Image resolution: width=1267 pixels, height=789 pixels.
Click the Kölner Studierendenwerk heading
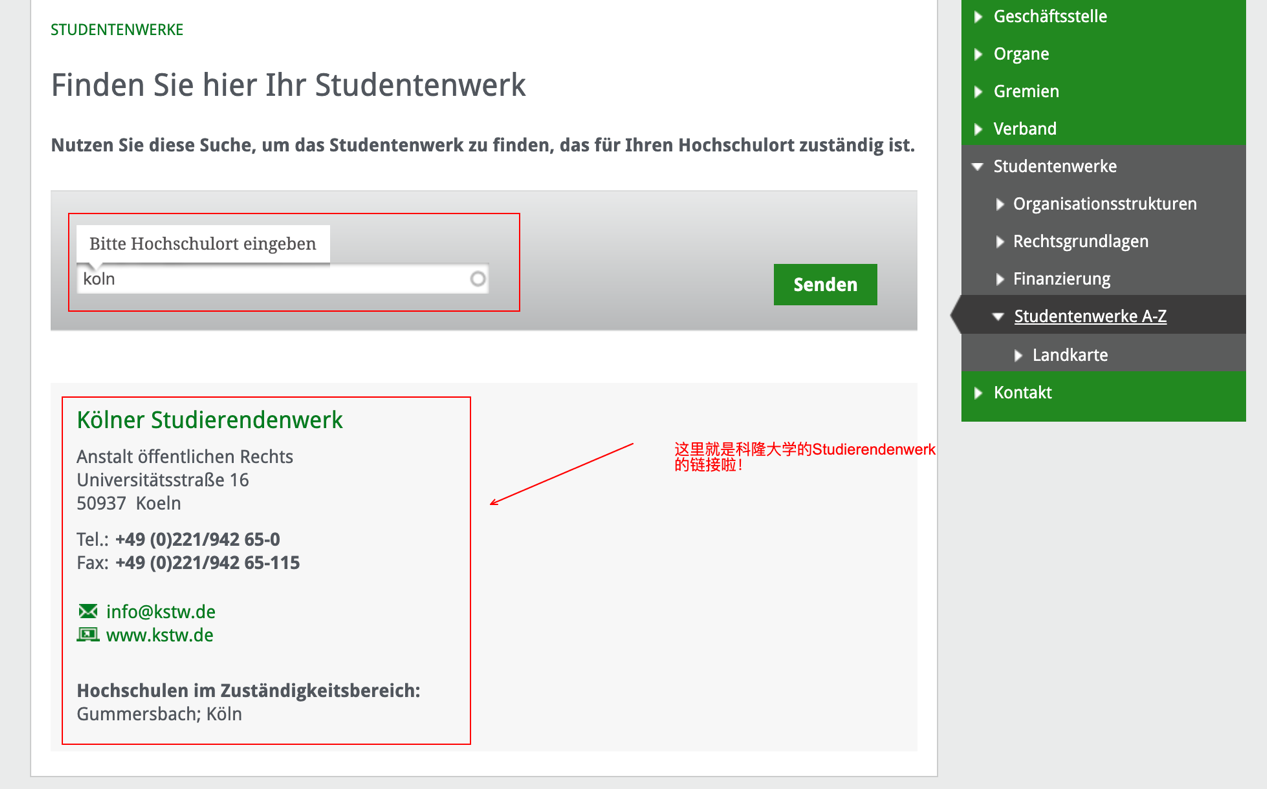(x=210, y=420)
